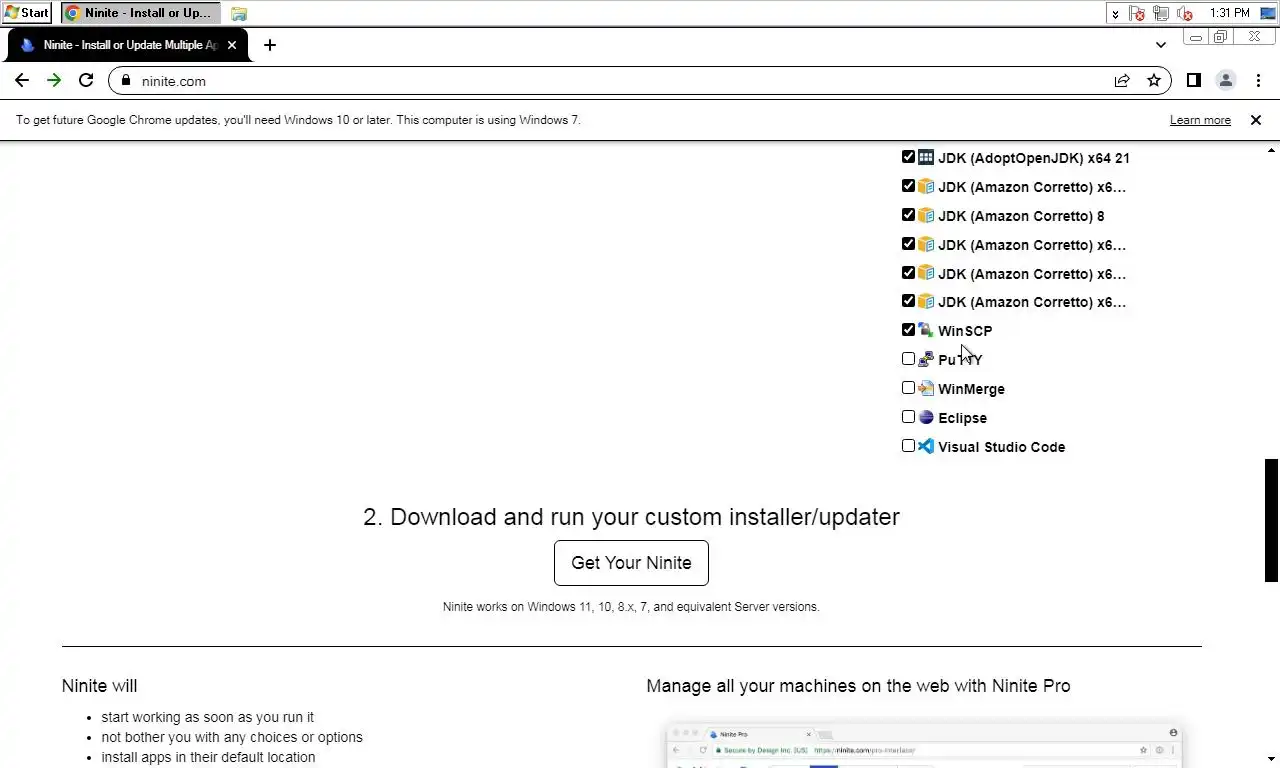Go forward with the green forward arrow
Image resolution: width=1280 pixels, height=768 pixels.
pos(54,80)
